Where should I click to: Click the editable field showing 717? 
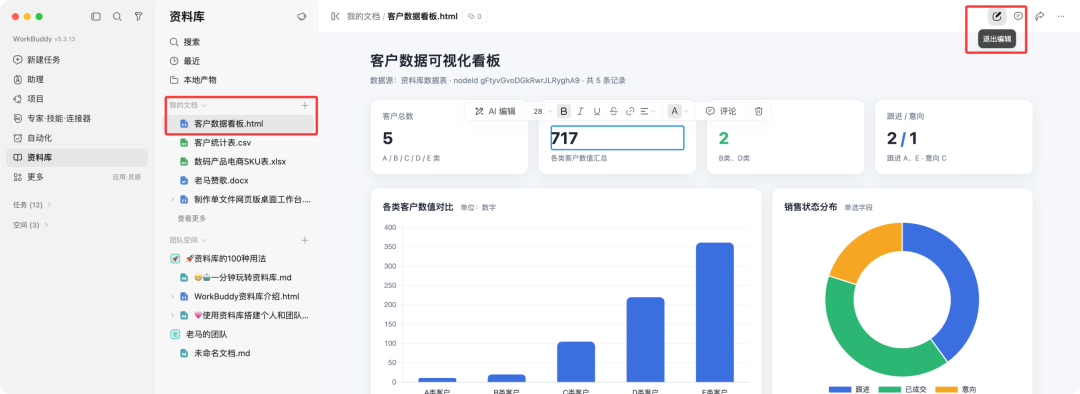(x=617, y=138)
